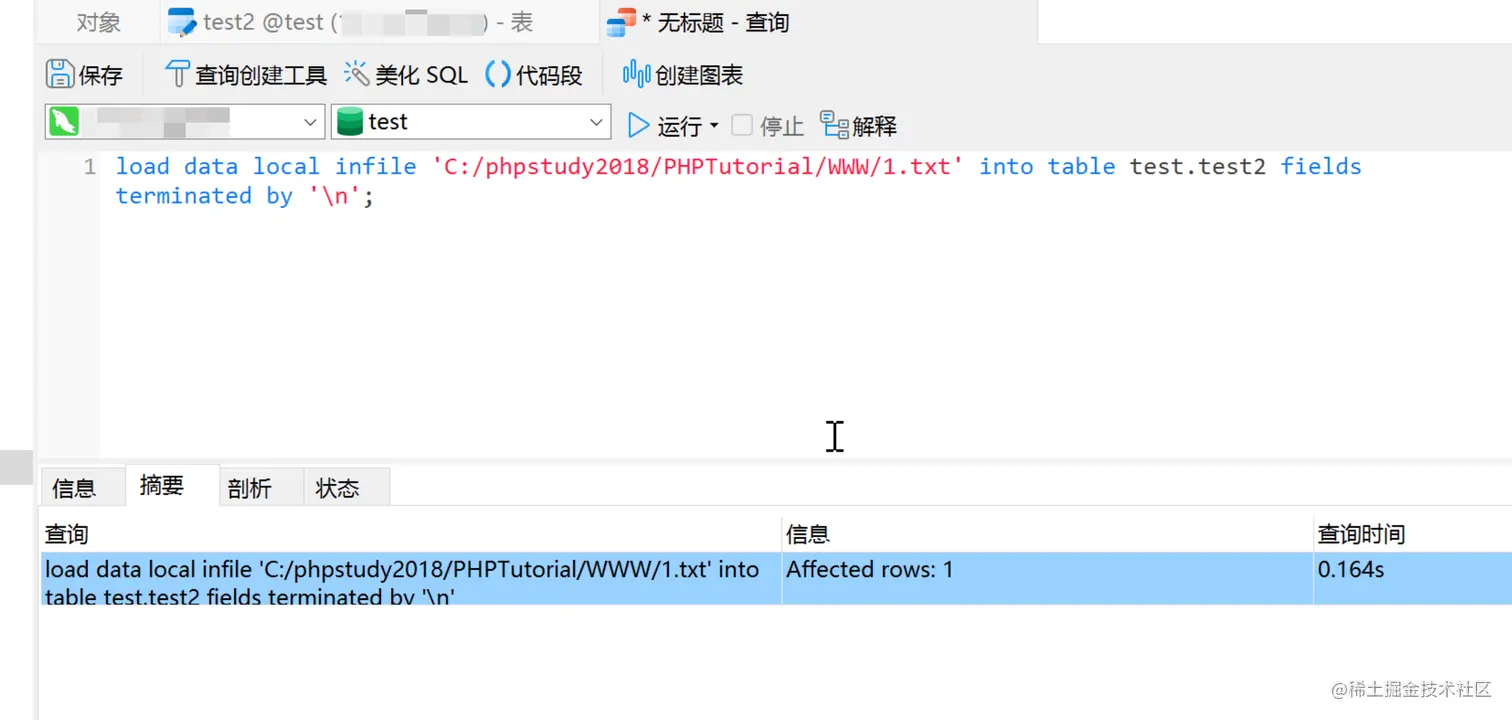The image size is (1512, 720).
Task: Open the Code Snippet panel
Action: [x=534, y=74]
